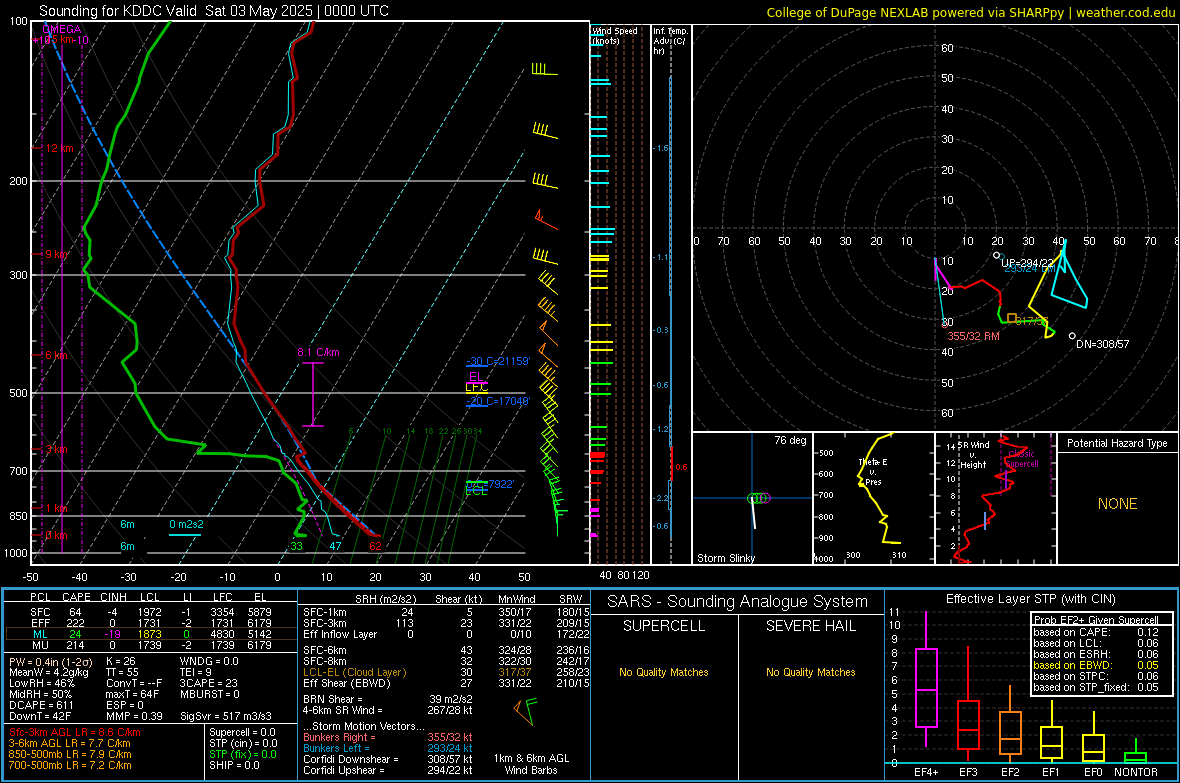This screenshot has height=783, width=1180.
Task: Click the PW = 0.4in value
Action: 50,661
